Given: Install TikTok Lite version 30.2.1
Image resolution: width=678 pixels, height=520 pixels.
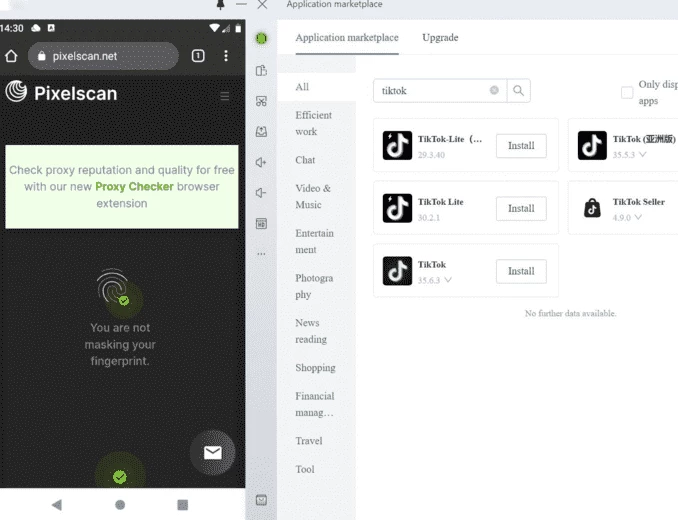Looking at the screenshot, I should click(521, 208).
